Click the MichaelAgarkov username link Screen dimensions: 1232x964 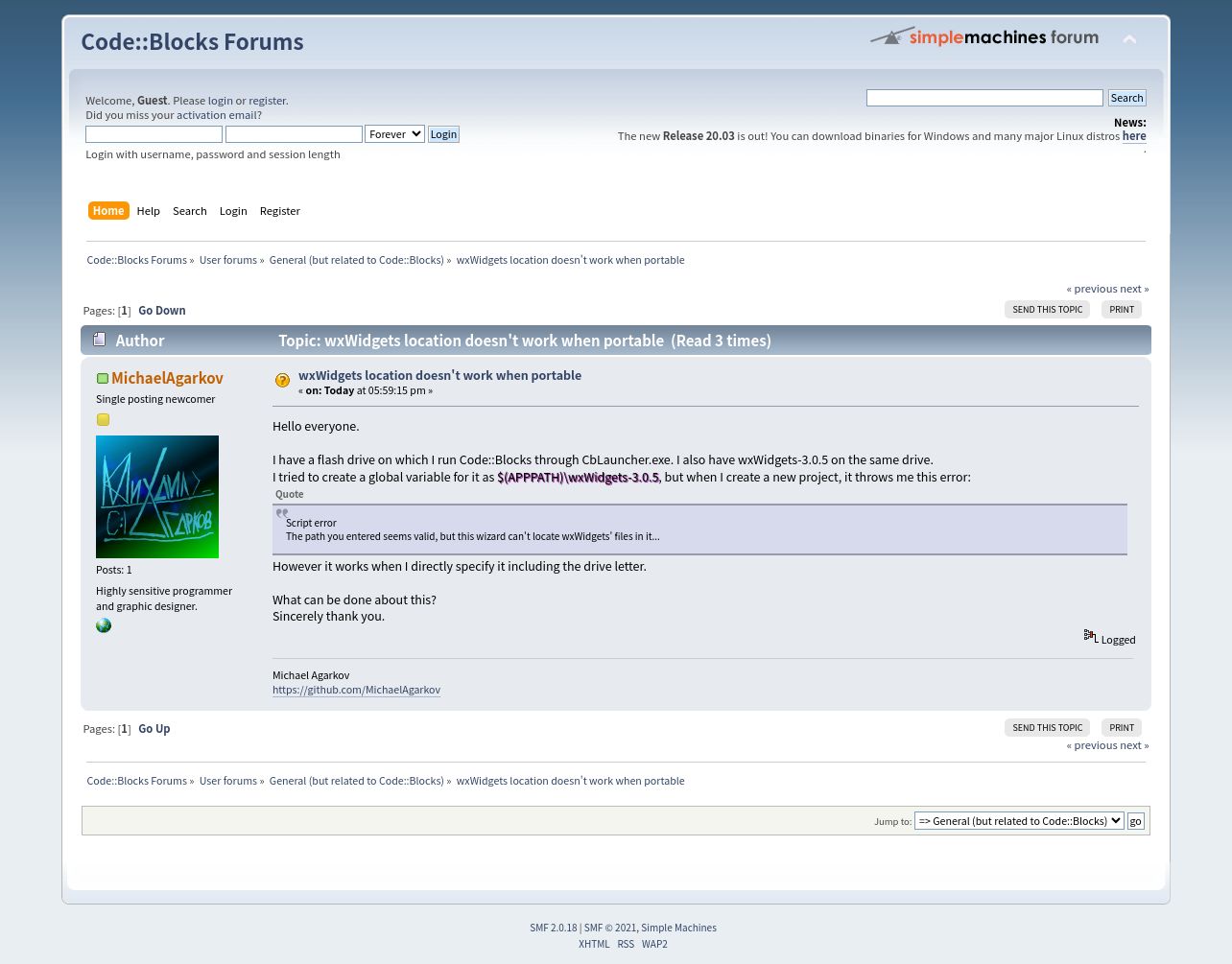tap(167, 378)
